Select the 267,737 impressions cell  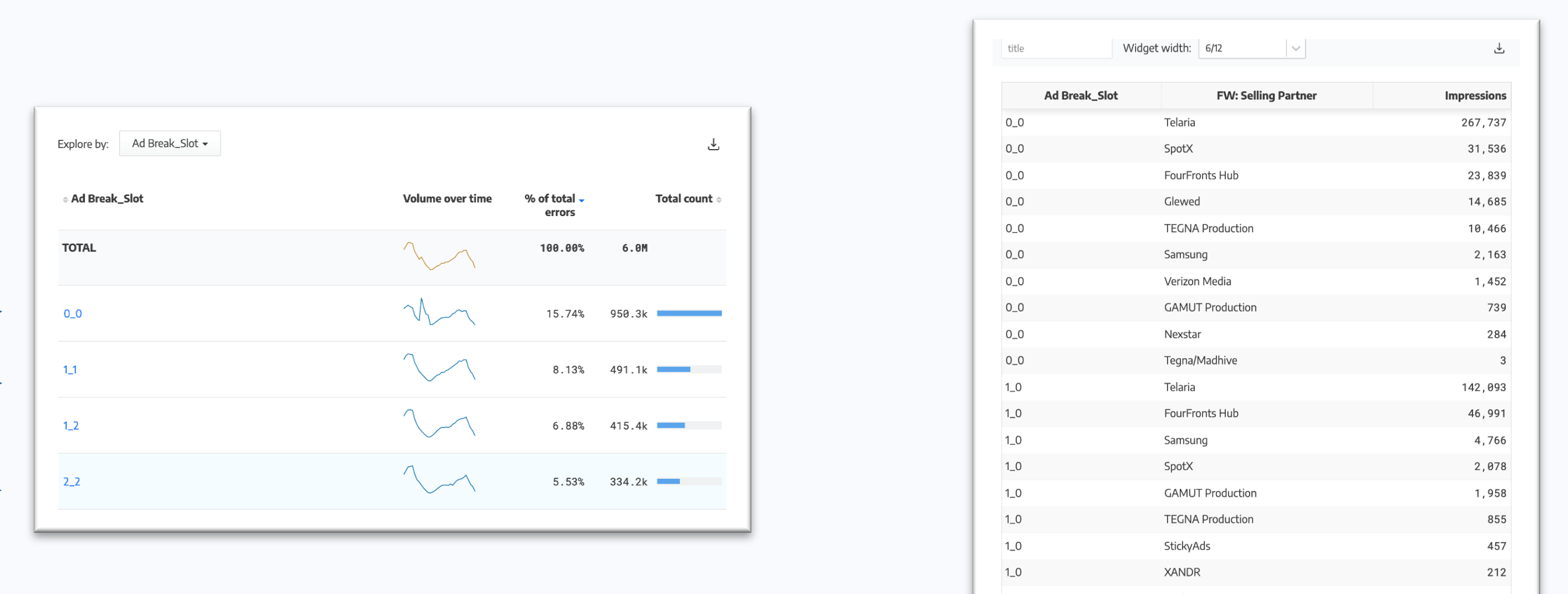tap(1484, 122)
